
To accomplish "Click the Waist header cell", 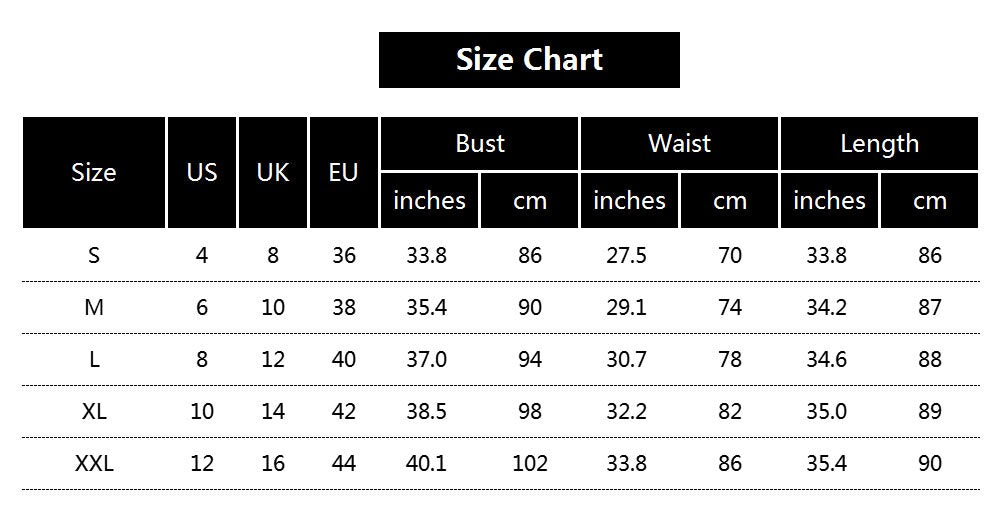I will (x=679, y=144).
